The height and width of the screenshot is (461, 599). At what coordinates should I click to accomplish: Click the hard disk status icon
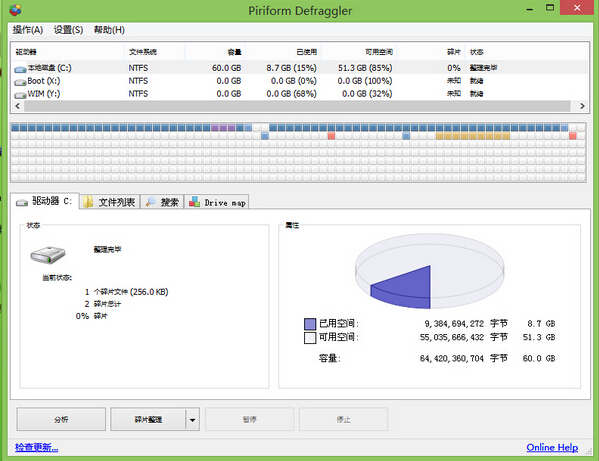(48, 255)
